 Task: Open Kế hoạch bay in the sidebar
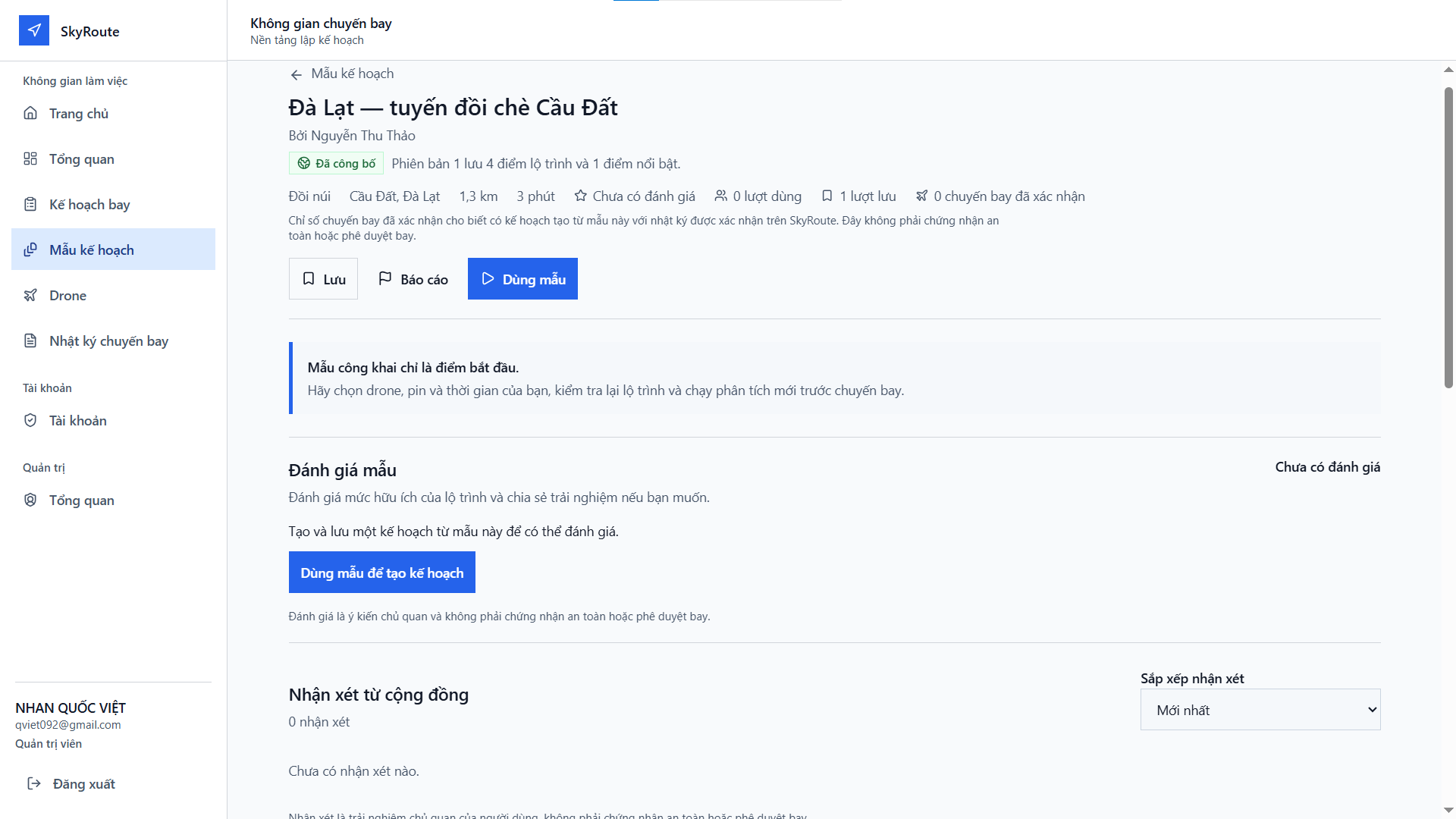click(x=113, y=204)
